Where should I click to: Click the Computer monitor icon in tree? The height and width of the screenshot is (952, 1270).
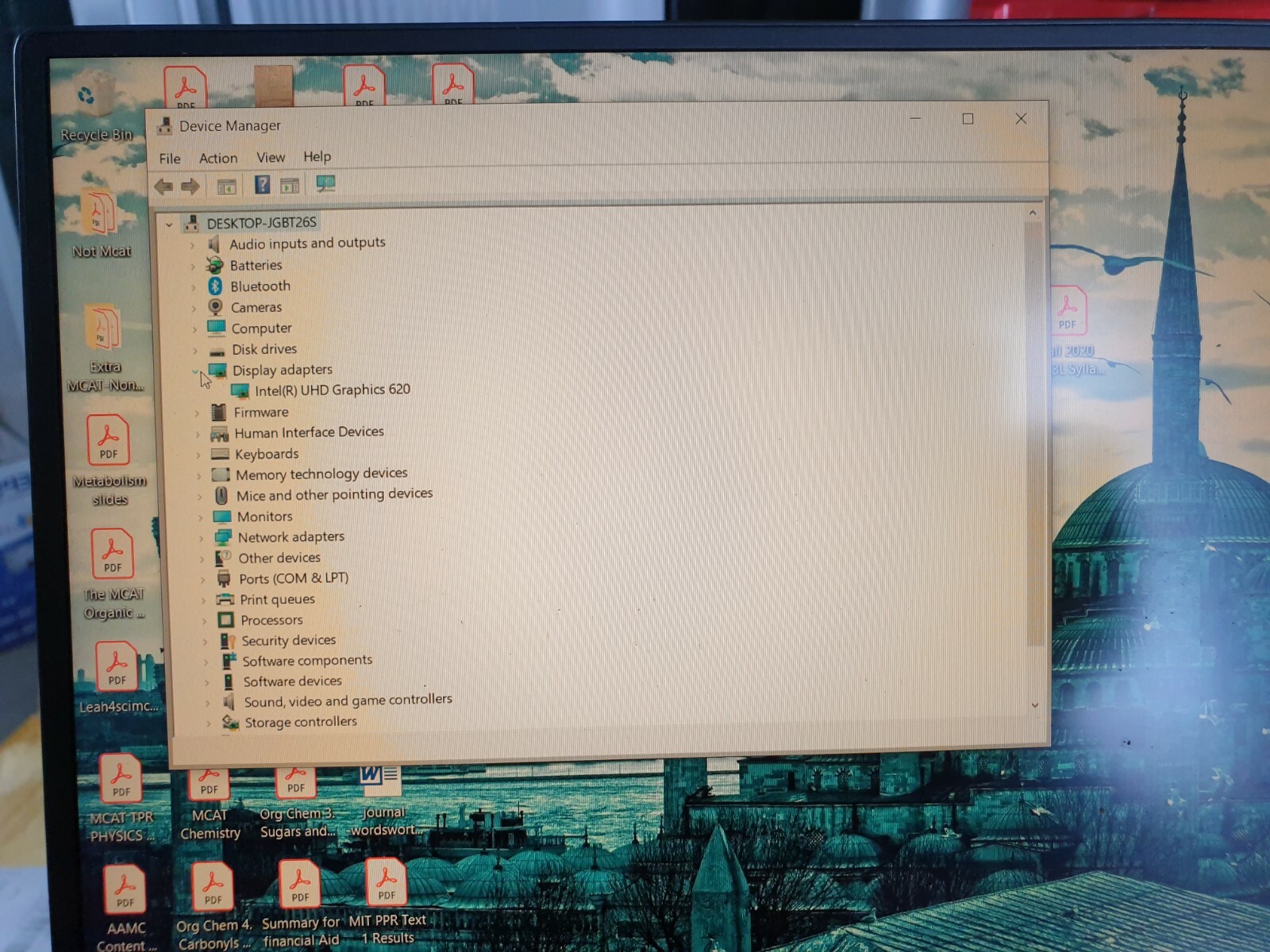(216, 328)
